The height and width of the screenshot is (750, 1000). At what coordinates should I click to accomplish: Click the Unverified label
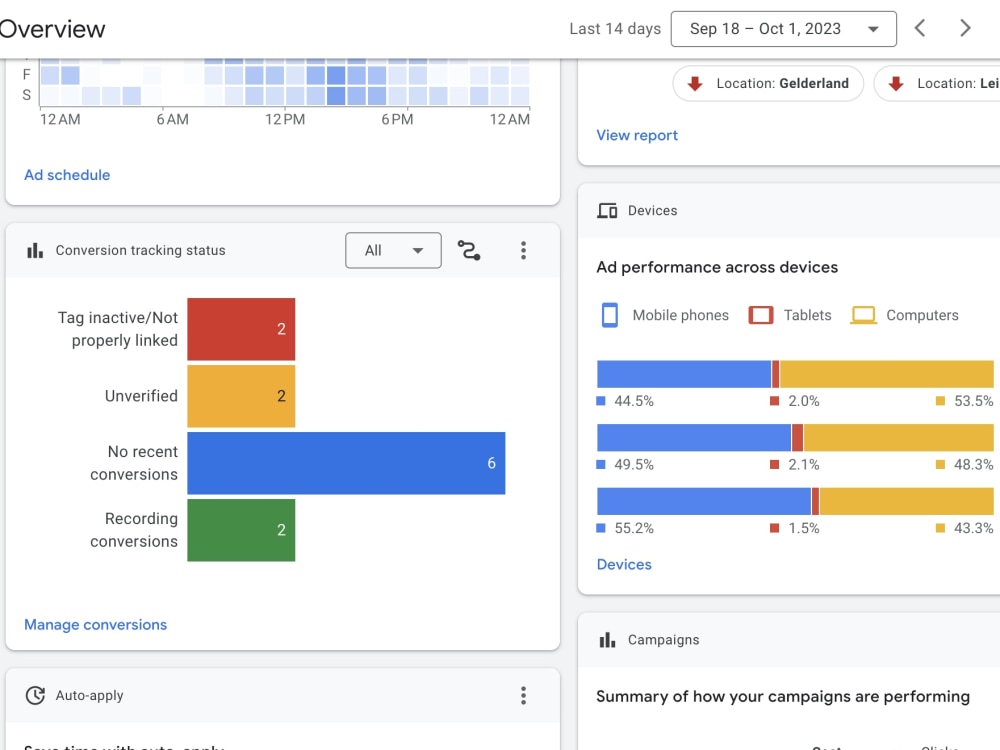click(x=142, y=396)
